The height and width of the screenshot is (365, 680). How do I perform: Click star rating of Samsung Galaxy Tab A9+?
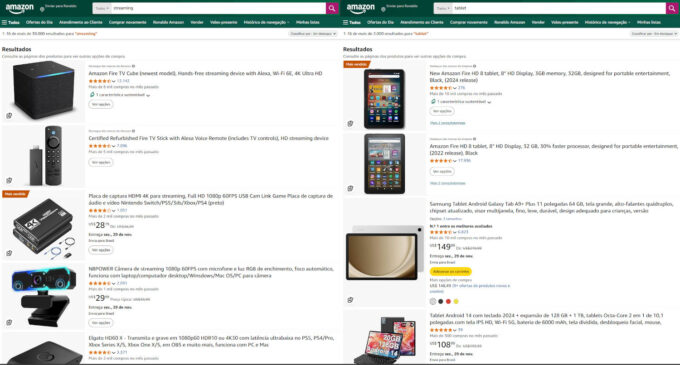(x=441, y=232)
